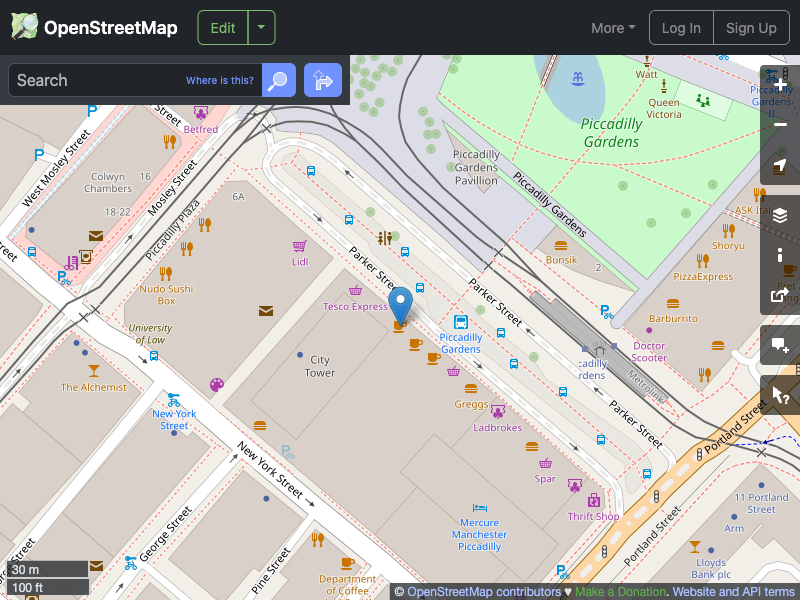Open the Map Key legend icon
800x600 pixels.
pyautogui.click(x=779, y=255)
